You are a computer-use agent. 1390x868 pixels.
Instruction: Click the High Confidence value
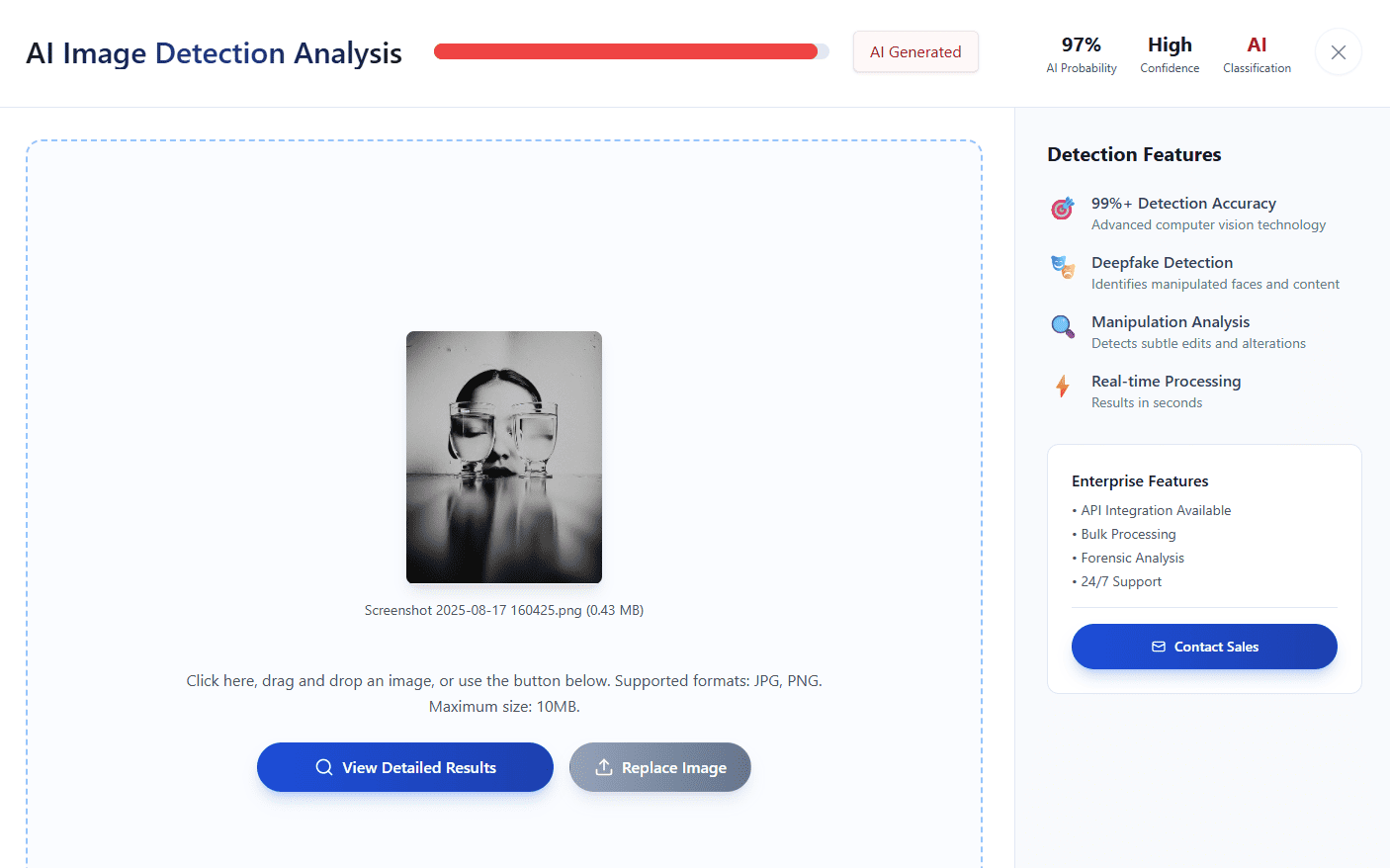pos(1170,44)
